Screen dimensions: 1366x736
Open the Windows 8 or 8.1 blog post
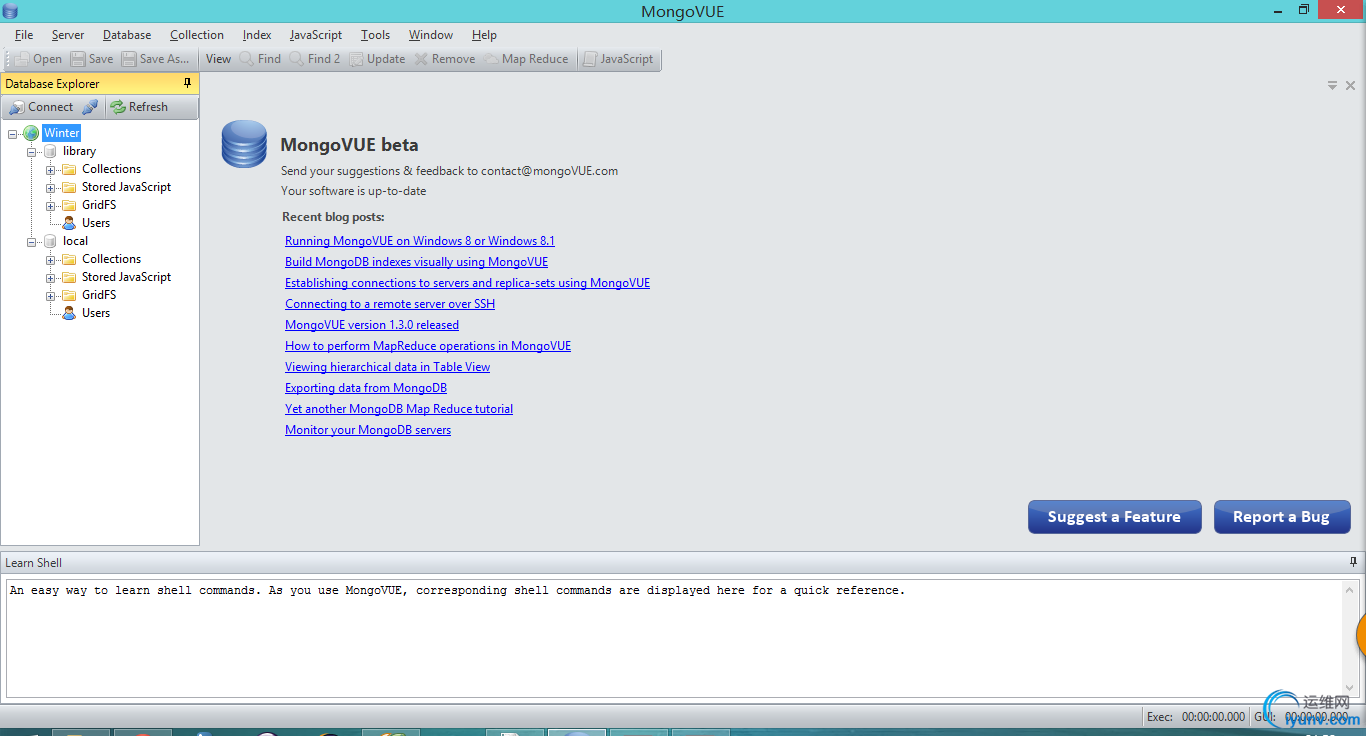(420, 241)
